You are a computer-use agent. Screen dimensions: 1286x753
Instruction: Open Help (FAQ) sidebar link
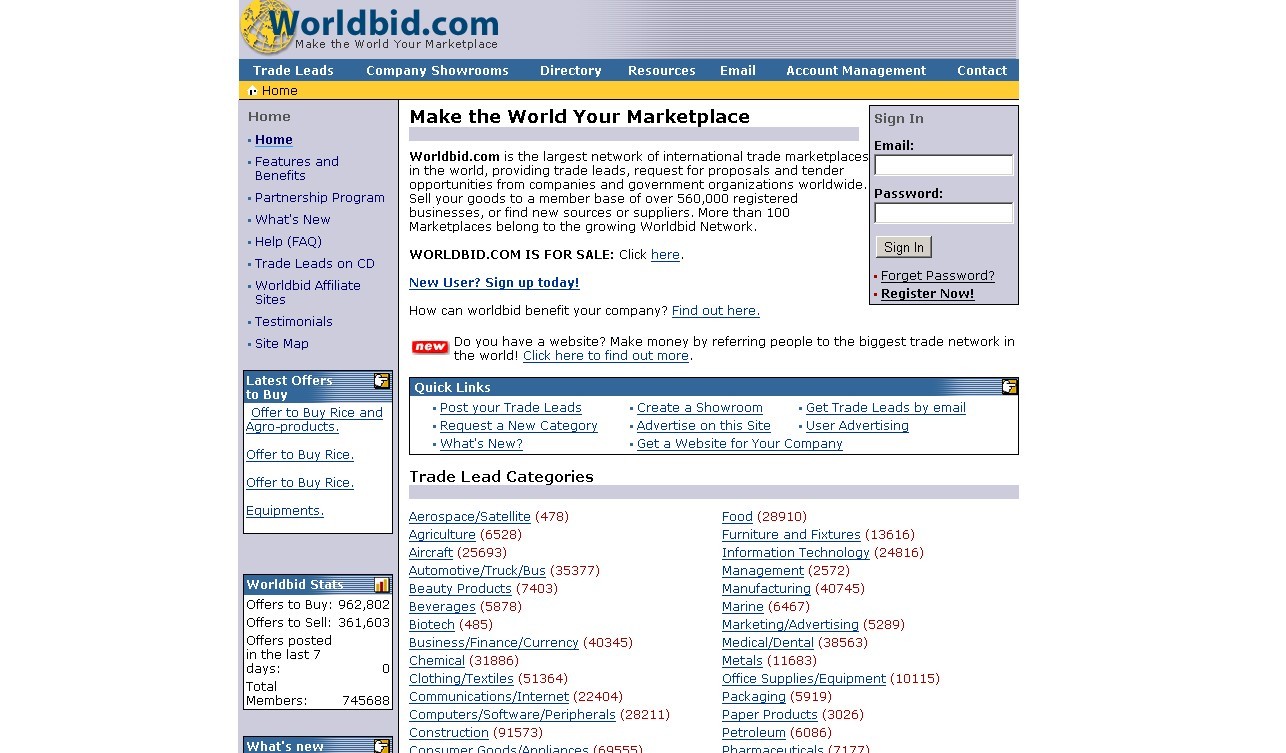click(x=289, y=242)
